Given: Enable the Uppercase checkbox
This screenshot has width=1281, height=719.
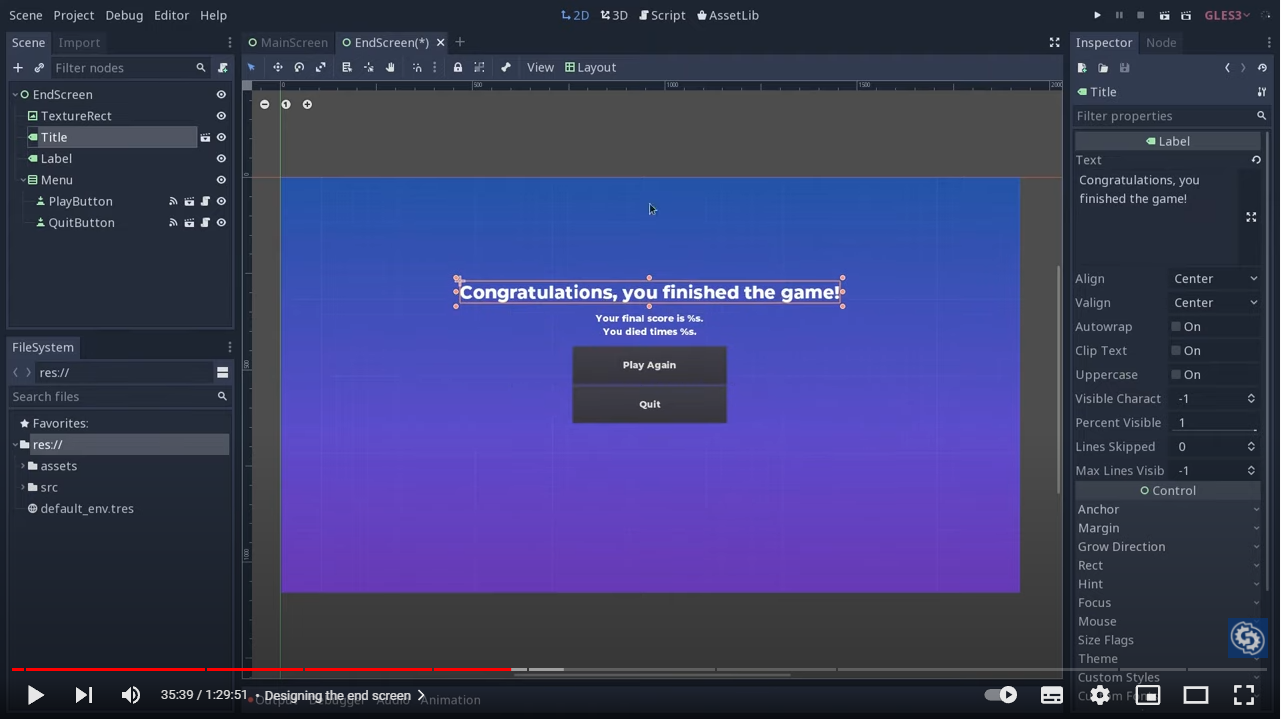Looking at the screenshot, I should [1176, 374].
